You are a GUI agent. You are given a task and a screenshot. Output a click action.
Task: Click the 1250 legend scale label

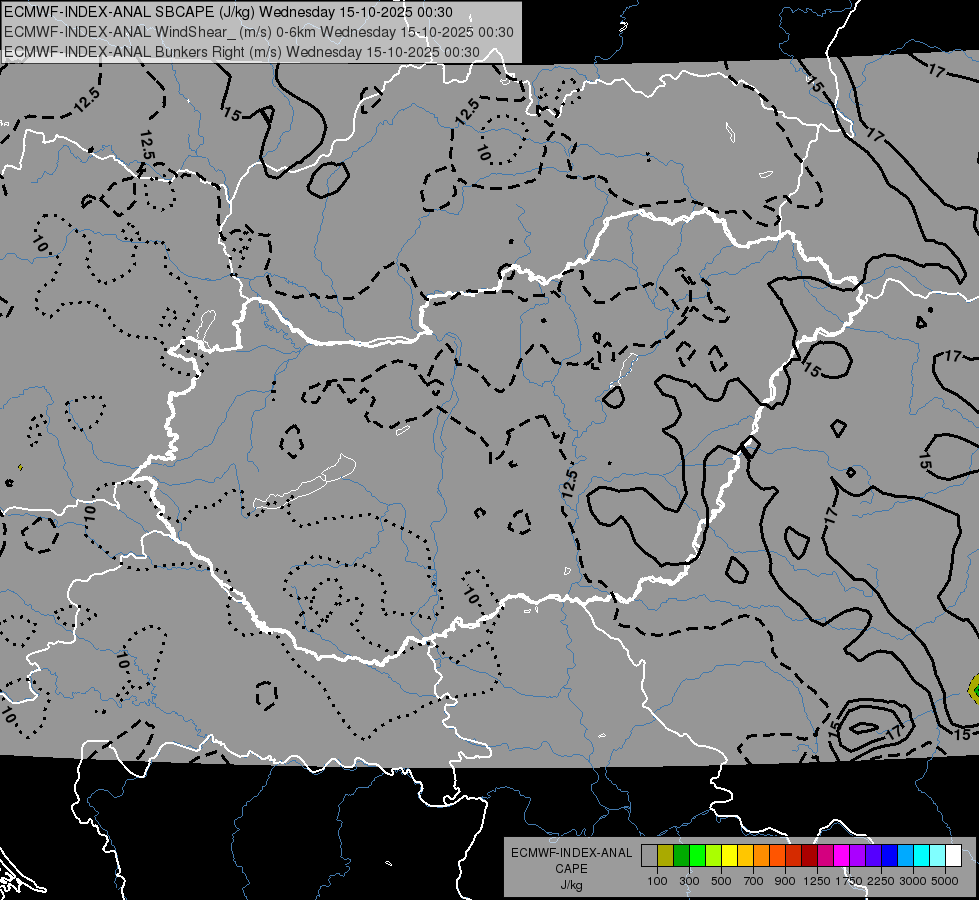817,881
